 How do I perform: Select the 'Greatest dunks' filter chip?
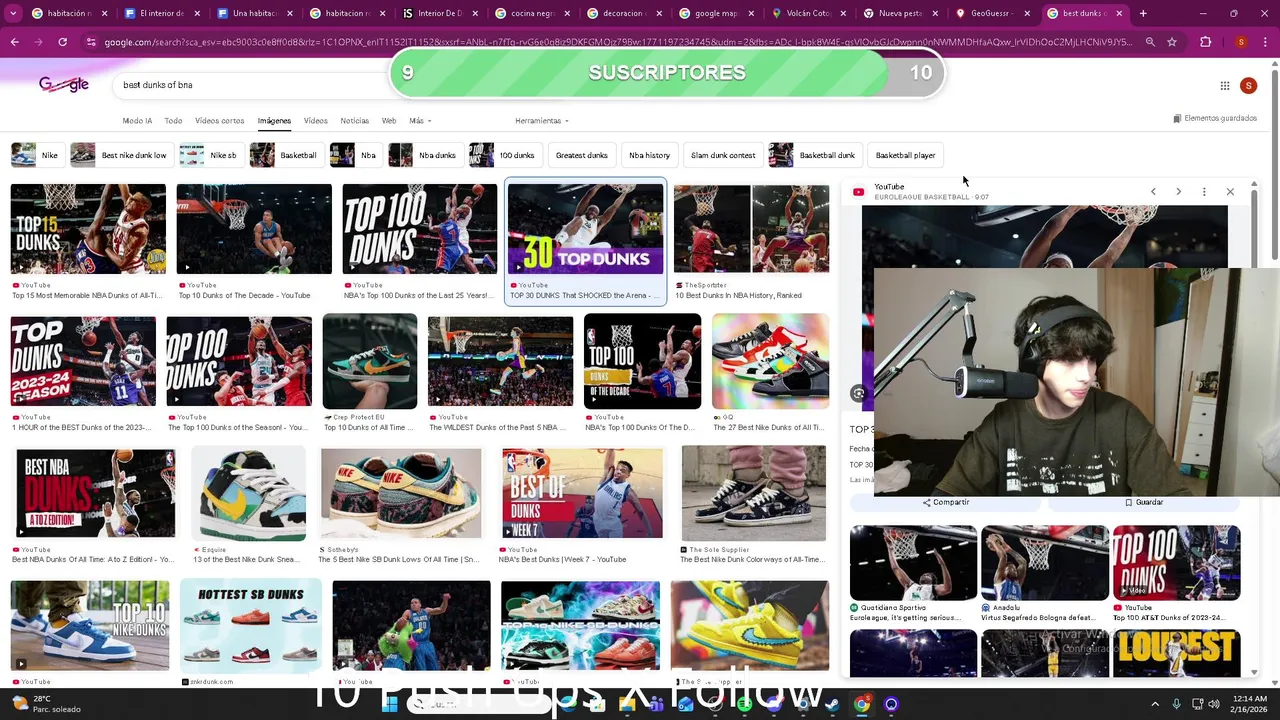point(582,155)
